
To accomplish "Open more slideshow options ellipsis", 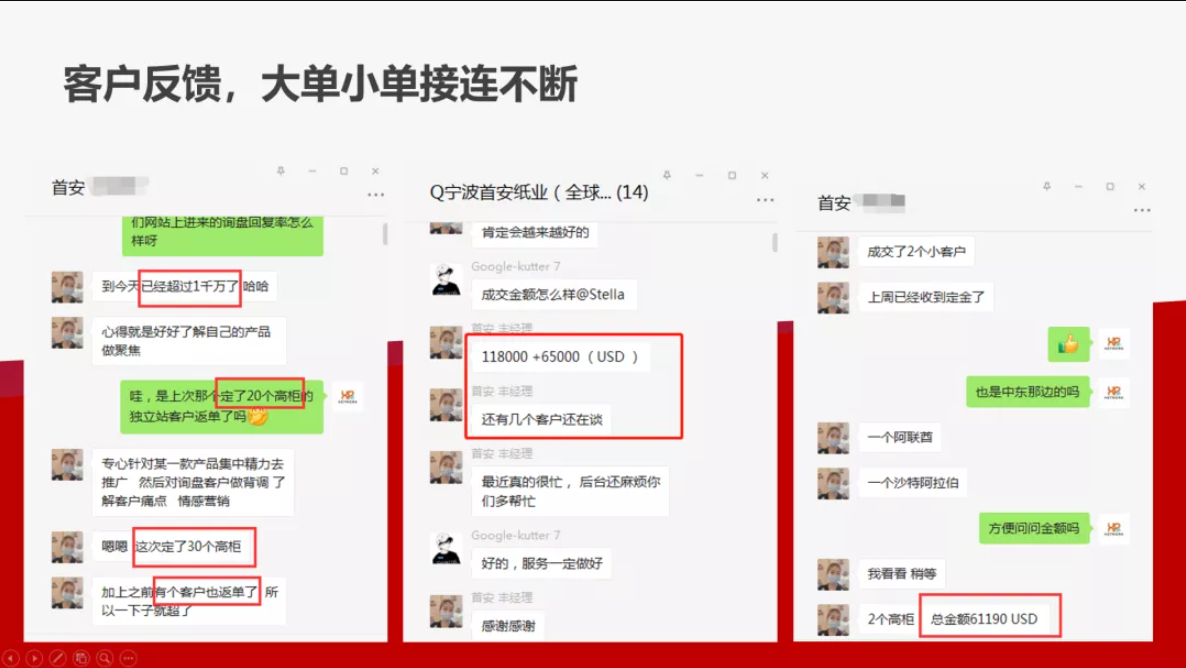I will click(x=128, y=658).
